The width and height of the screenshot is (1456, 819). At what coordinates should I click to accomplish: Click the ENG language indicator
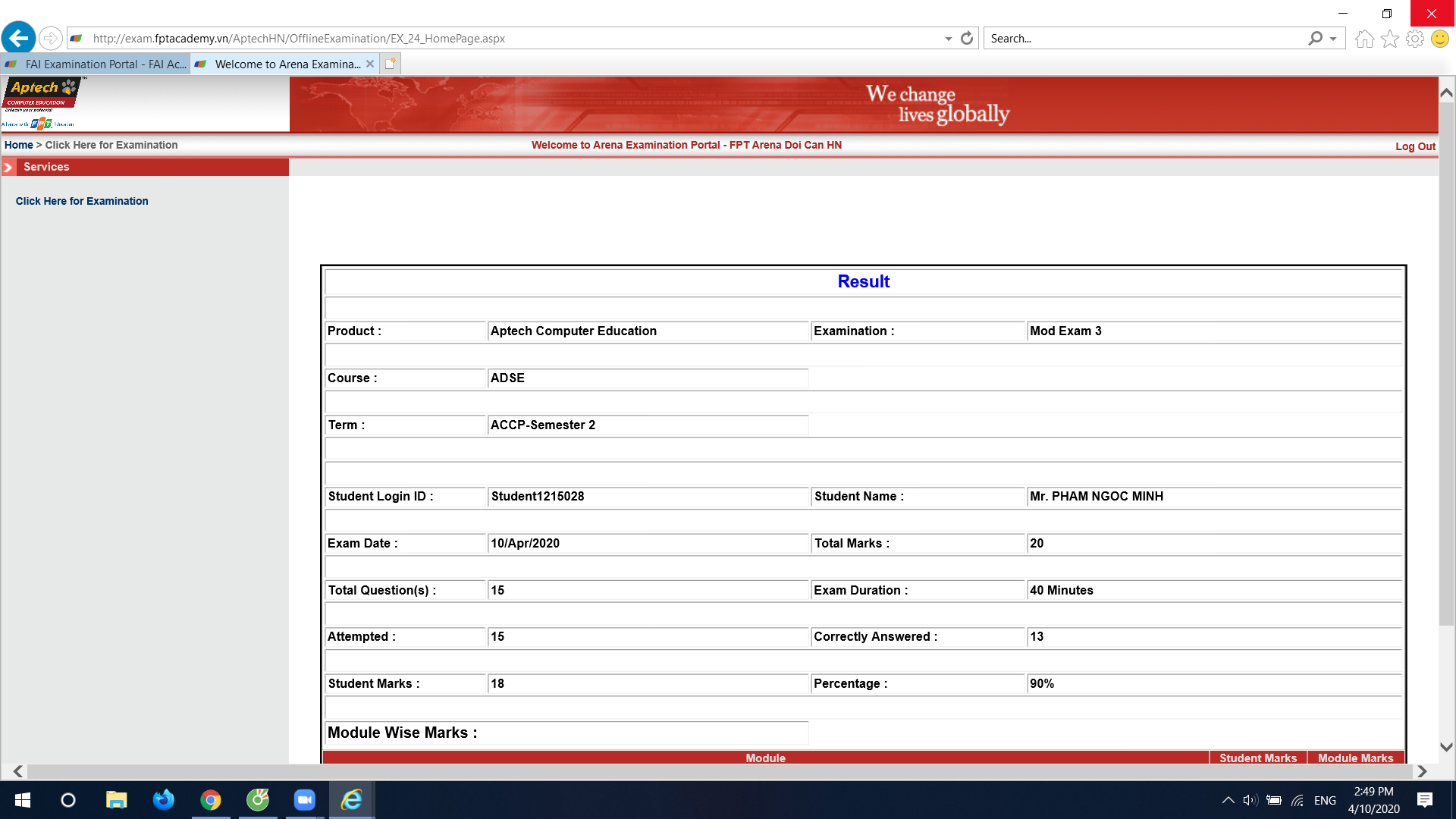tap(1325, 801)
